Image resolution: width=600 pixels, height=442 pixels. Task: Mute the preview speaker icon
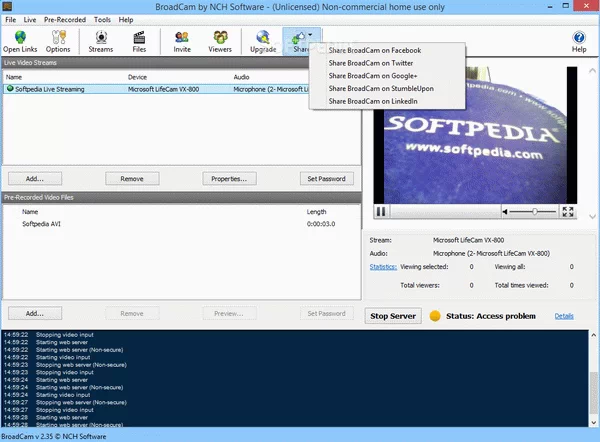505,212
